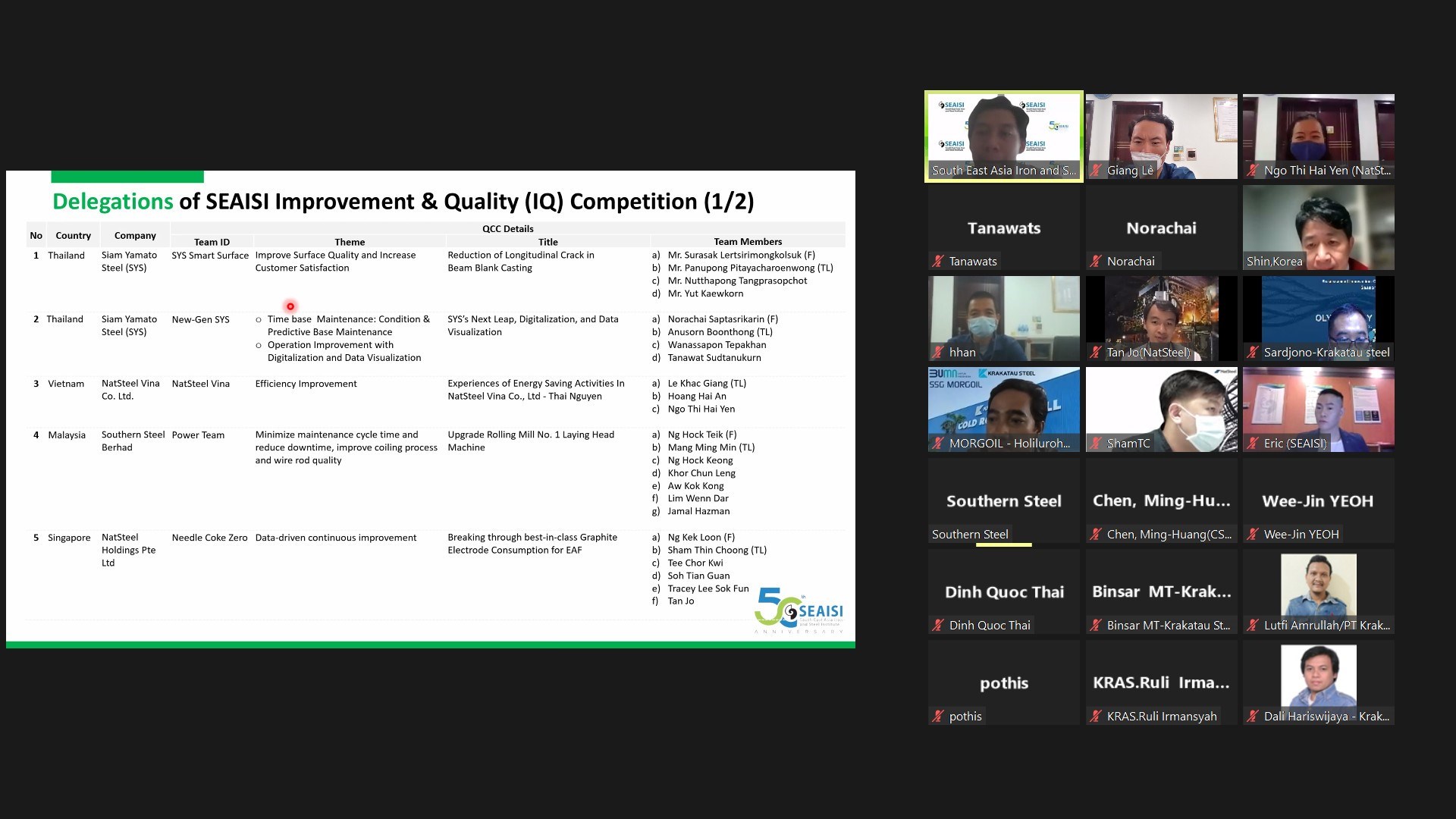Click muted mic icon beside pothis name
The image size is (1456, 819).
pos(938,717)
